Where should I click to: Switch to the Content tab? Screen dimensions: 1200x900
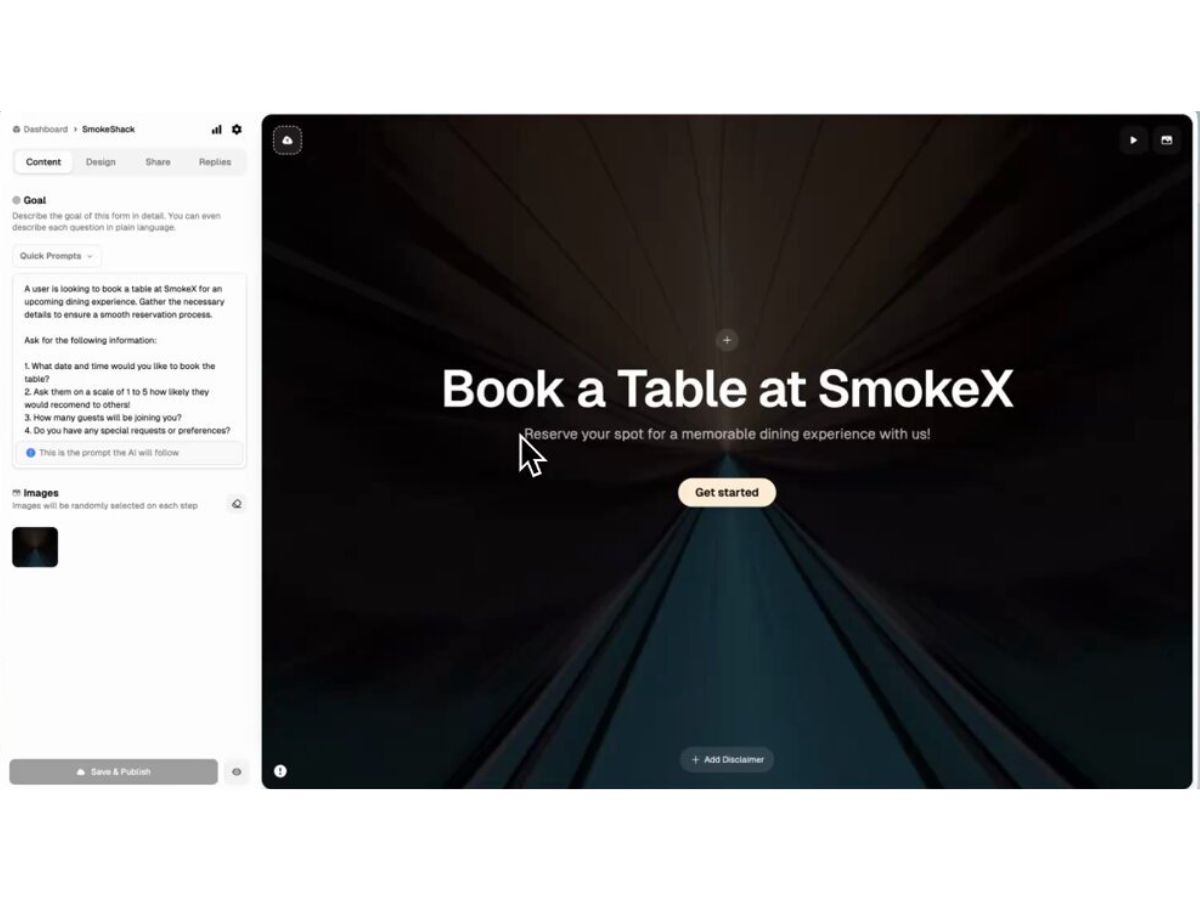click(x=44, y=162)
